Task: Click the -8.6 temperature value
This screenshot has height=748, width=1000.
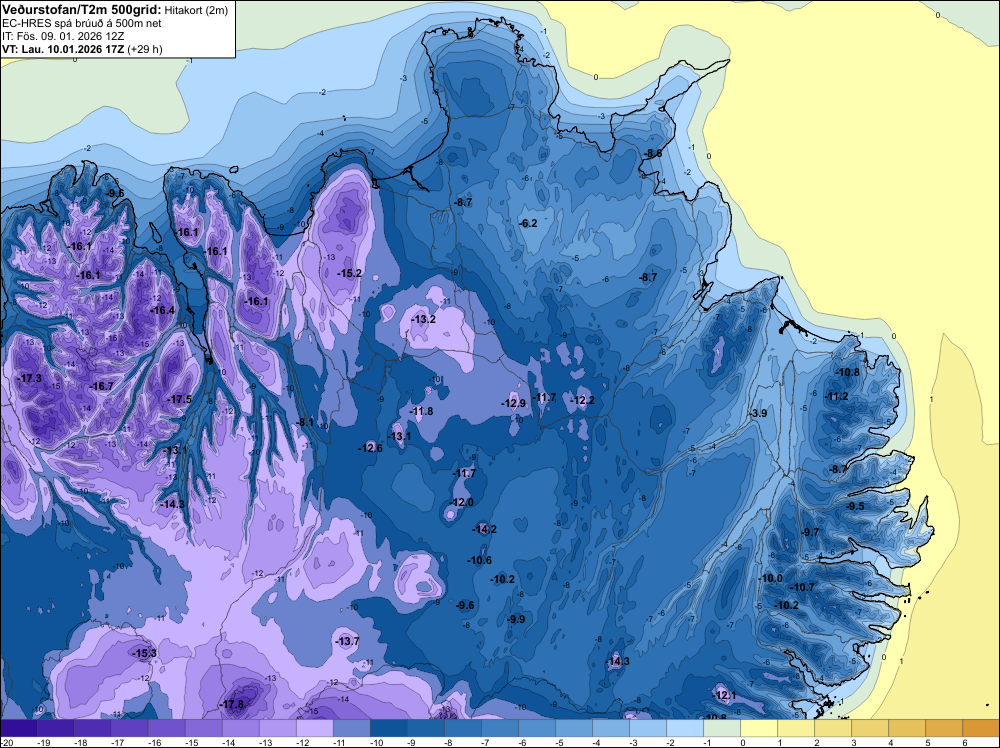Action: tap(652, 154)
